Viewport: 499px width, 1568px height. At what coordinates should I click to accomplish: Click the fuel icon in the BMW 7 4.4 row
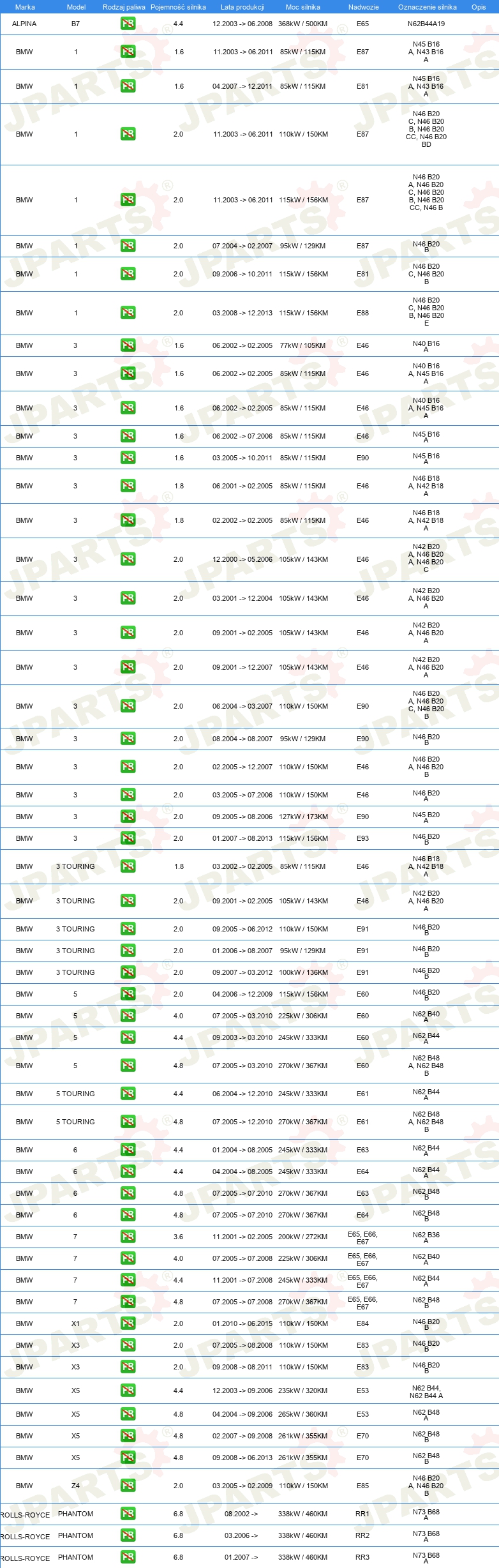128,1280
